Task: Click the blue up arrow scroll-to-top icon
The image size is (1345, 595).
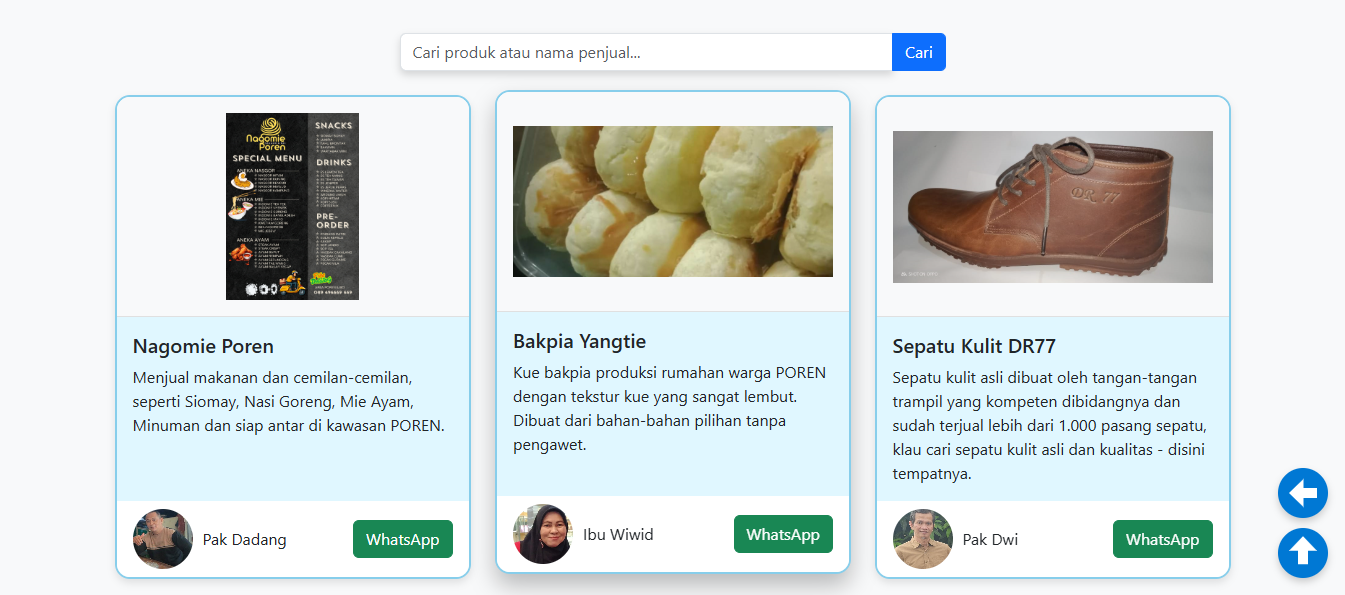Action: pyautogui.click(x=1302, y=553)
